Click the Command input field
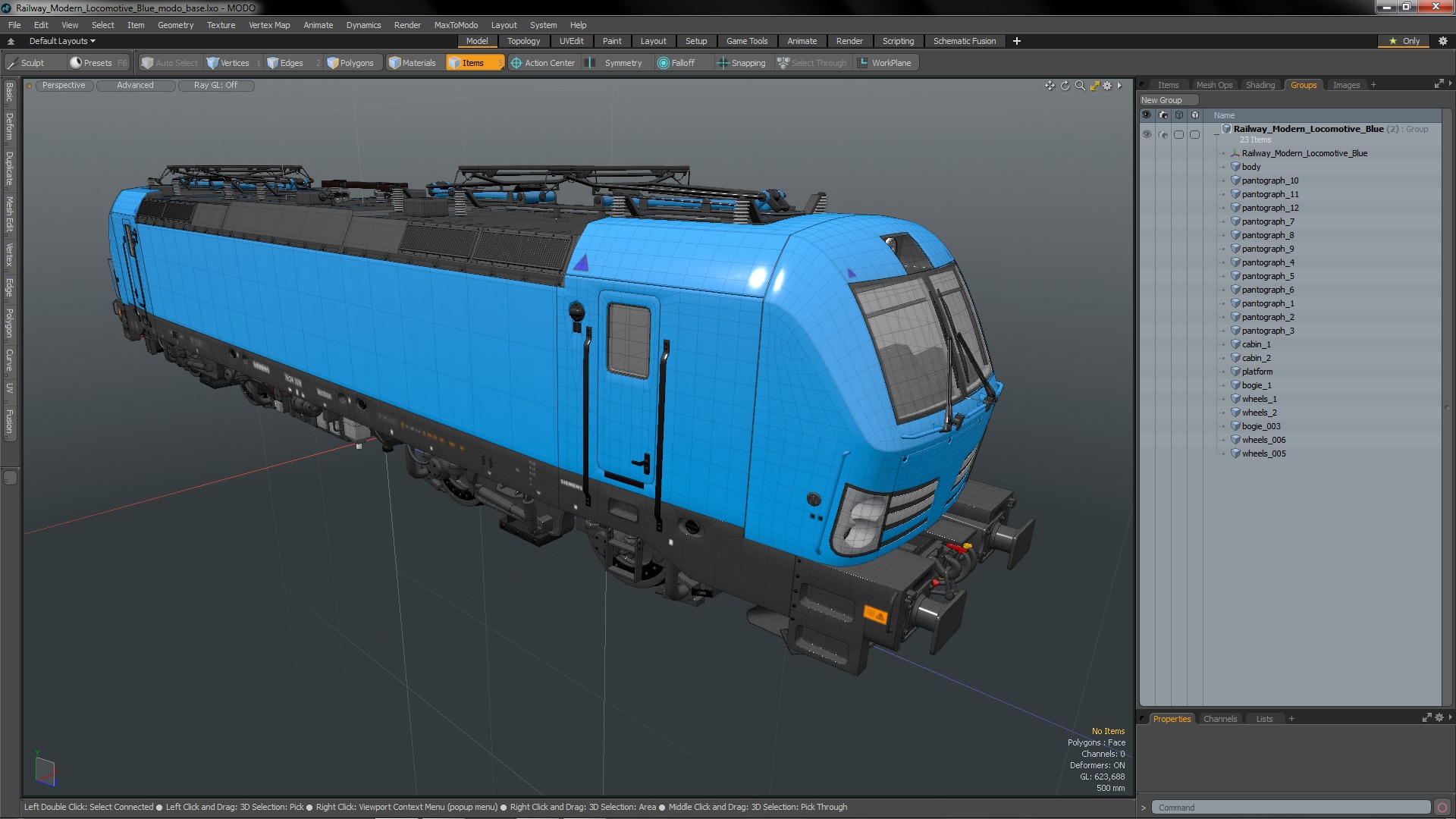Image resolution: width=1456 pixels, height=819 pixels. point(1289,808)
